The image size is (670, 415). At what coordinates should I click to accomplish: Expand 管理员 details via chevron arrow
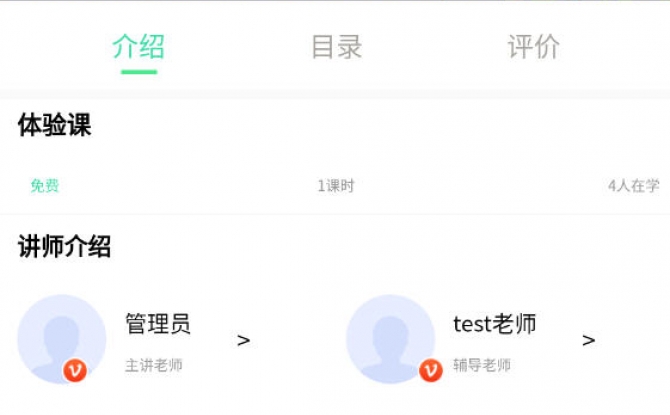click(x=244, y=340)
